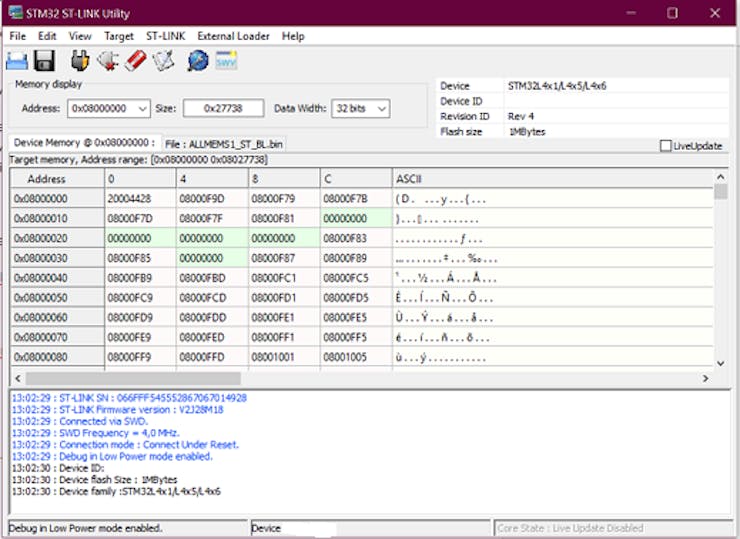
Task: Save file with the floppy disk icon
Action: pyautogui.click(x=44, y=61)
